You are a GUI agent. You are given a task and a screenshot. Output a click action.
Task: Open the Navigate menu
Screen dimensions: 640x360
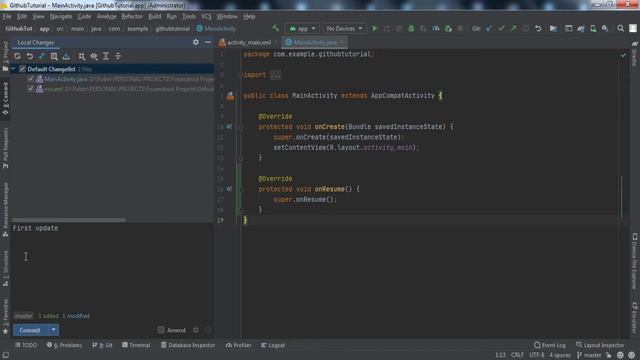point(61,17)
